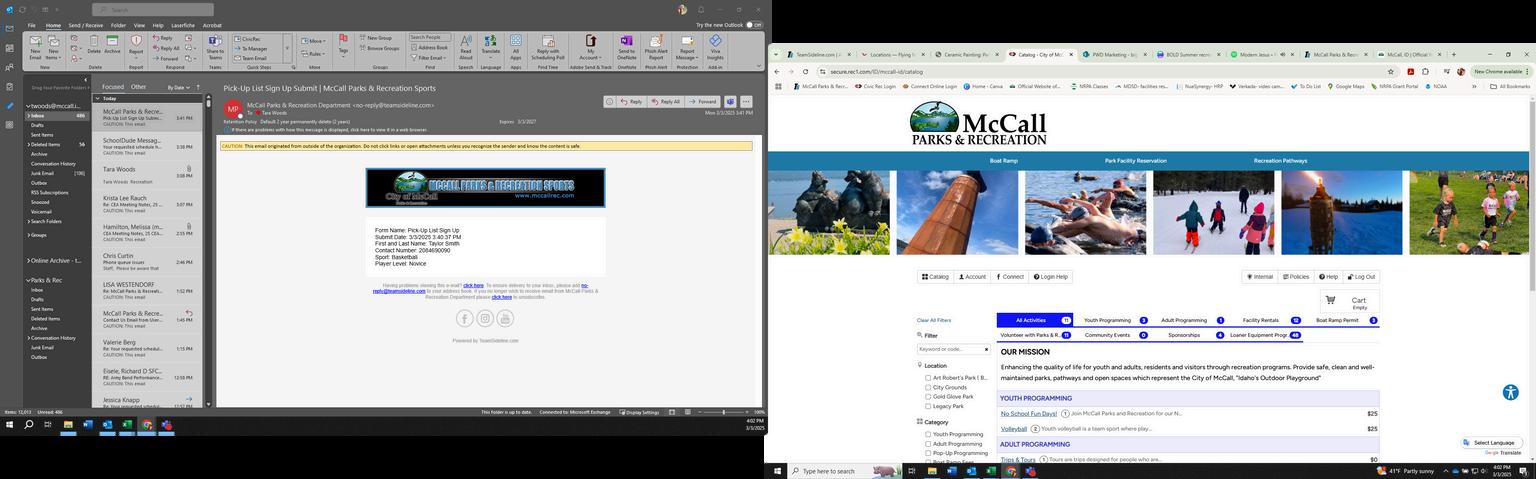This screenshot has width=1536, height=479.
Task: Open Chrome extensions puzzle icon
Action: point(1425,72)
